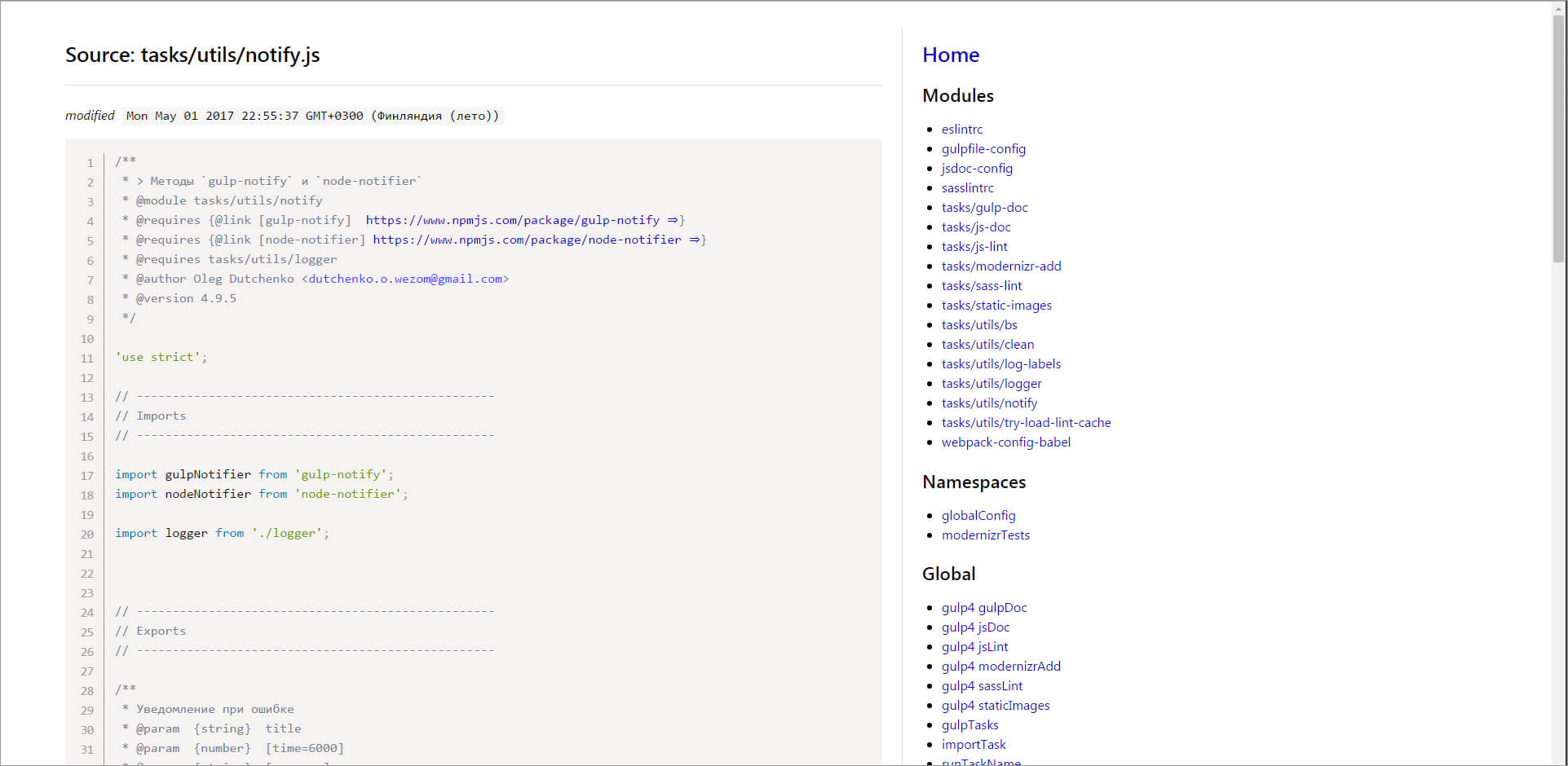Click the page vertical scrollbar thumb
Viewport: 1568px width, 766px height.
point(1559,139)
